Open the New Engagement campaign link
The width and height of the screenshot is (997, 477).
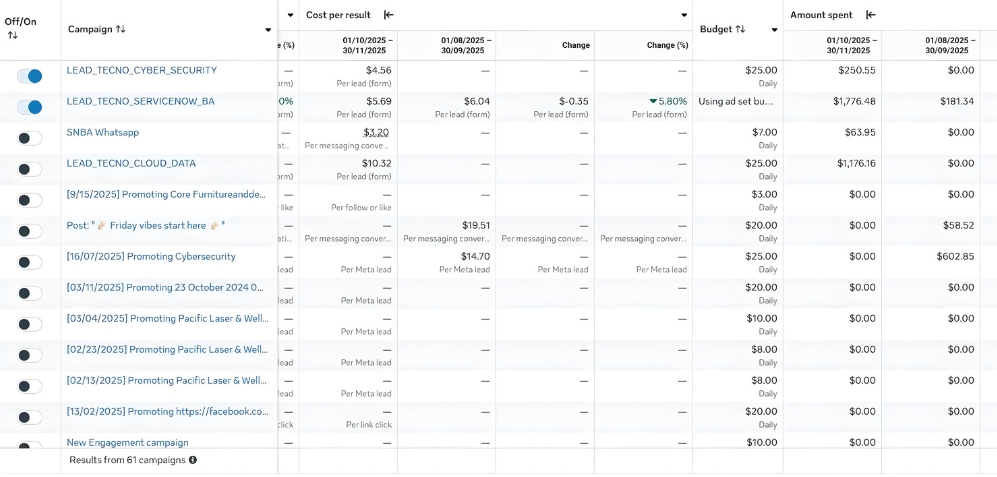click(x=127, y=442)
